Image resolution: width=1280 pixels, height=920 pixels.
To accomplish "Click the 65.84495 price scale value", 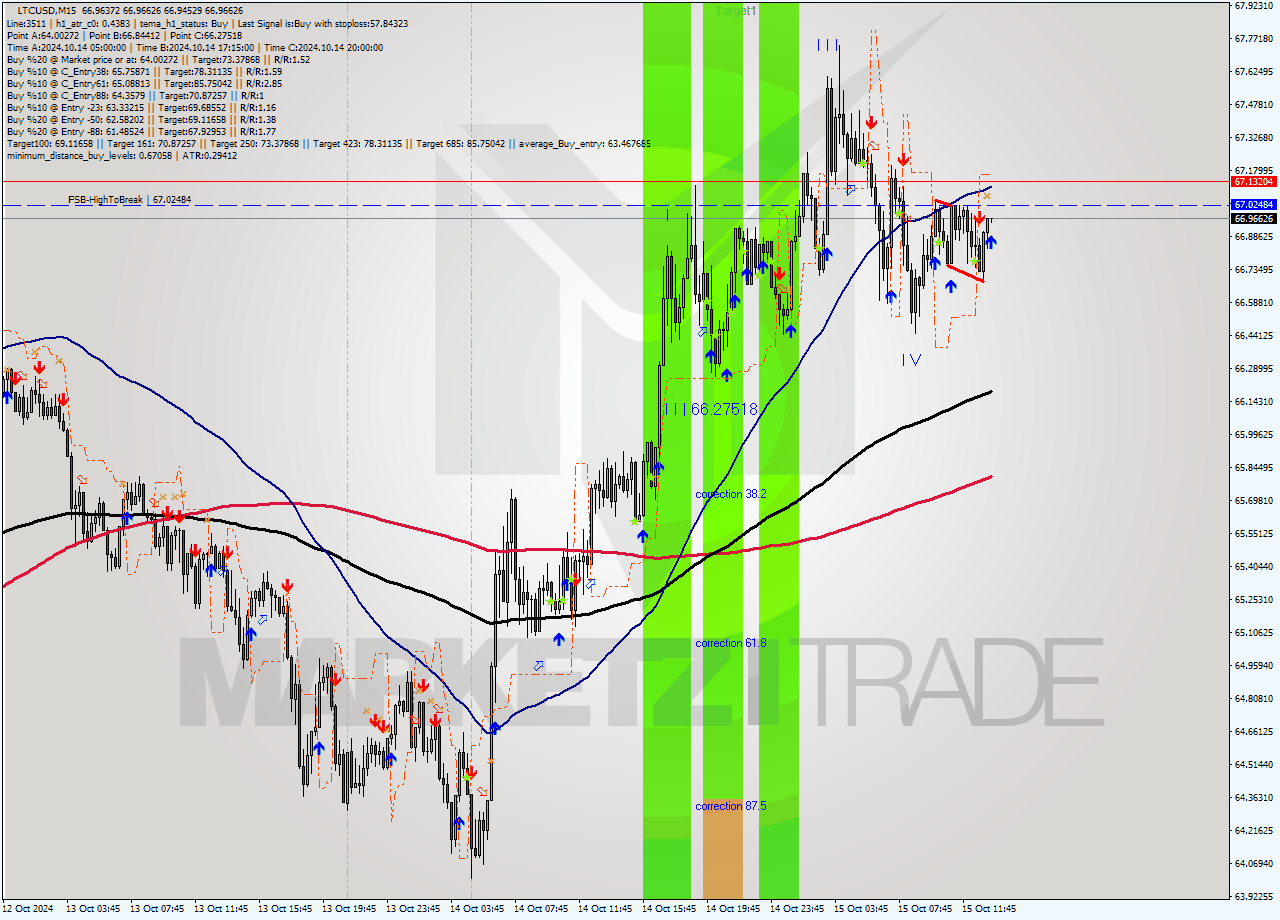I will 1254,468.
